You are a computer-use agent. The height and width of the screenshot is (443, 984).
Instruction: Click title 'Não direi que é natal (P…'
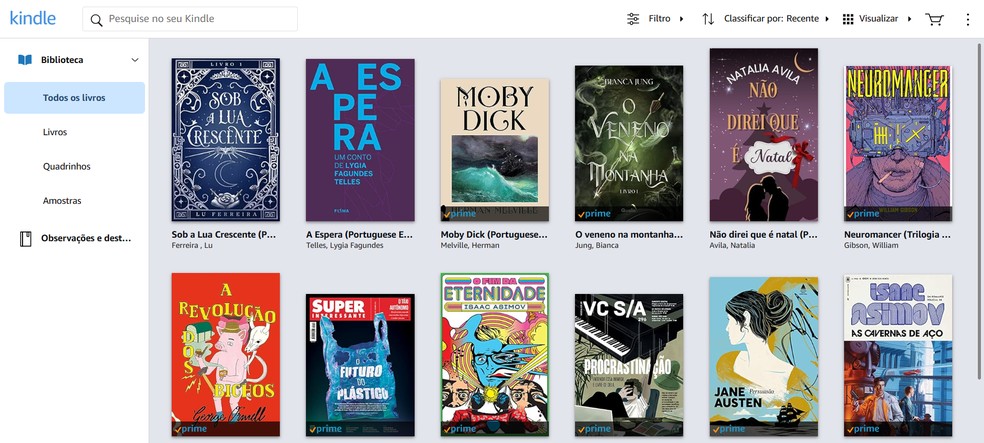click(x=764, y=235)
